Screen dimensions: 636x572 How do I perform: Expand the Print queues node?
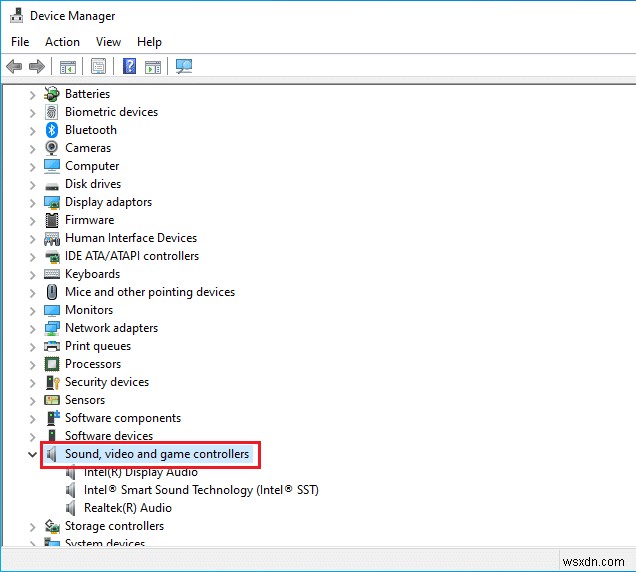(x=32, y=347)
